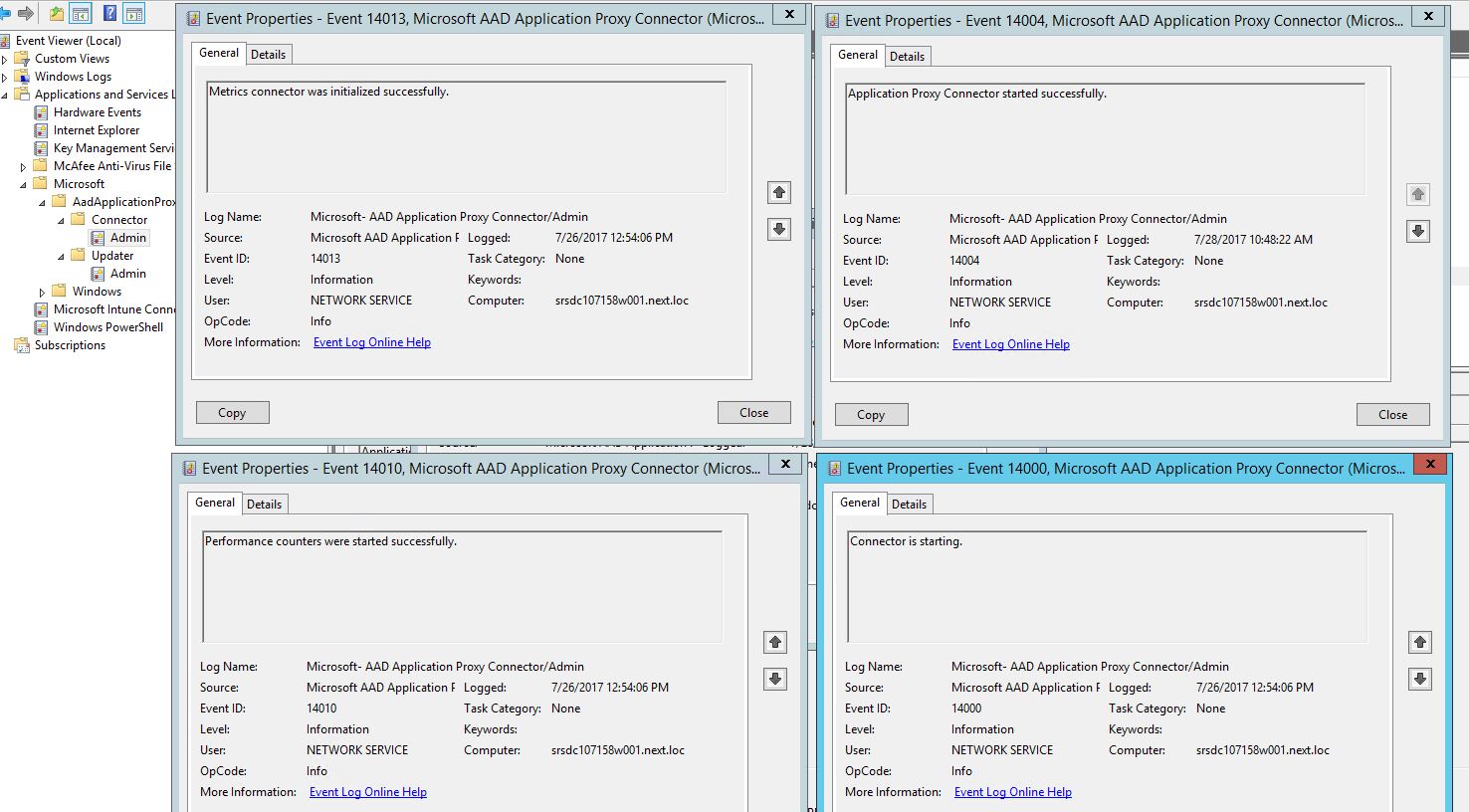Select Admin log under the Updater folder
Image resolution: width=1469 pixels, height=812 pixels.
click(x=127, y=274)
